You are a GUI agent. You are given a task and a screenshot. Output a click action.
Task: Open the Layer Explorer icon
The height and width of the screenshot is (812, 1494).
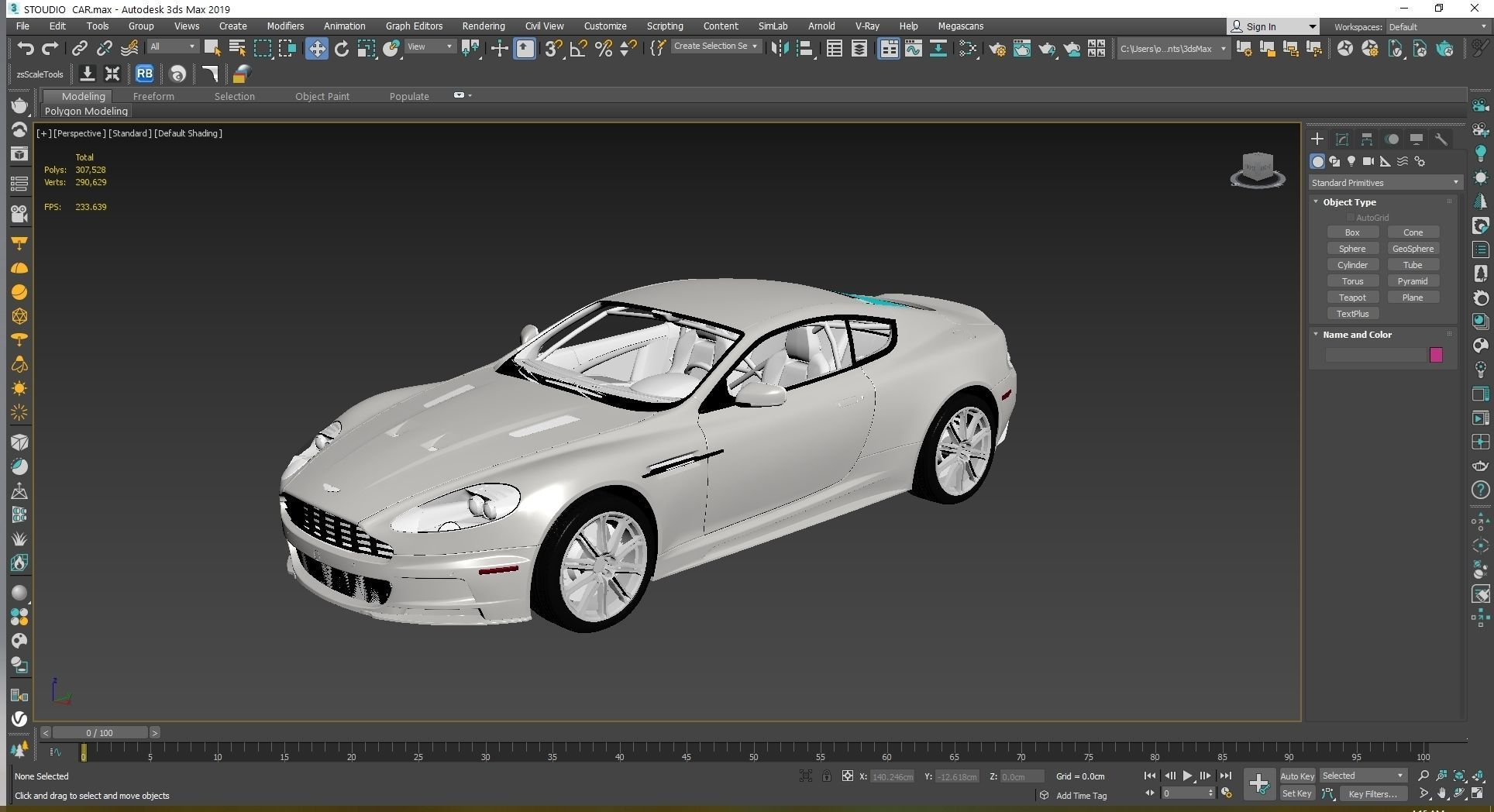859,49
